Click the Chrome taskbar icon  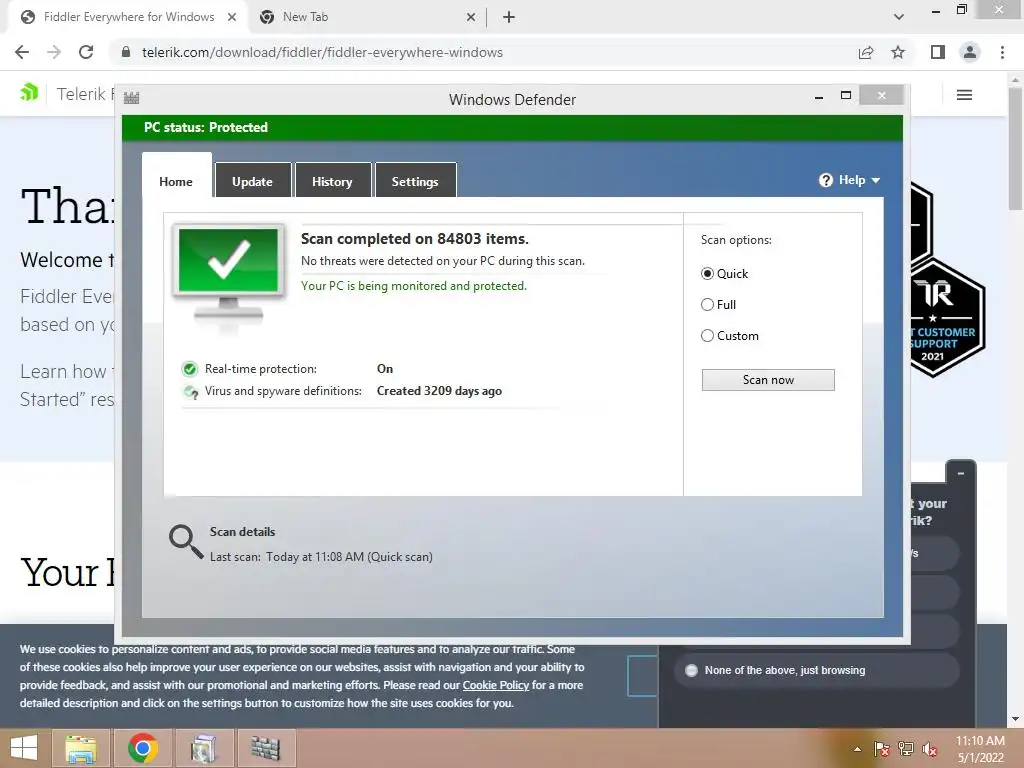click(x=142, y=748)
